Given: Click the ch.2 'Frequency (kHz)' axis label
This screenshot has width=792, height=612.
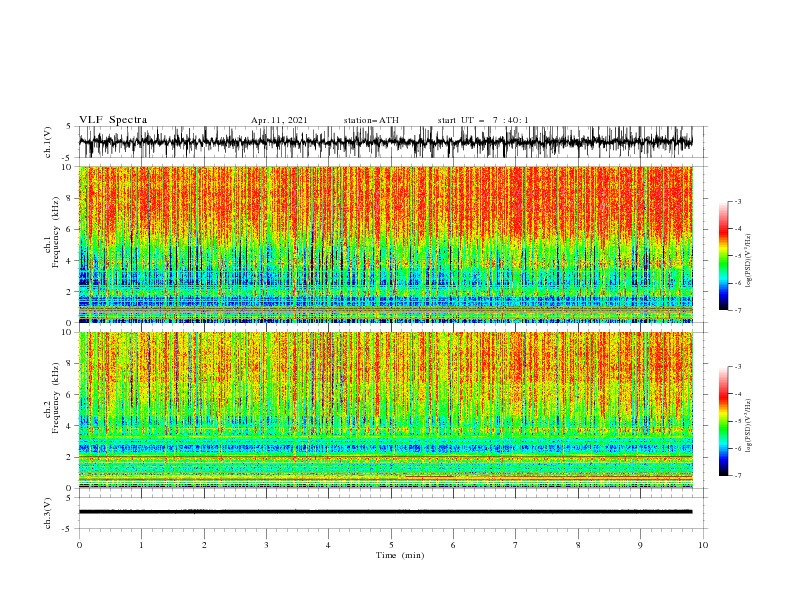Looking at the screenshot, I should (x=54, y=397).
